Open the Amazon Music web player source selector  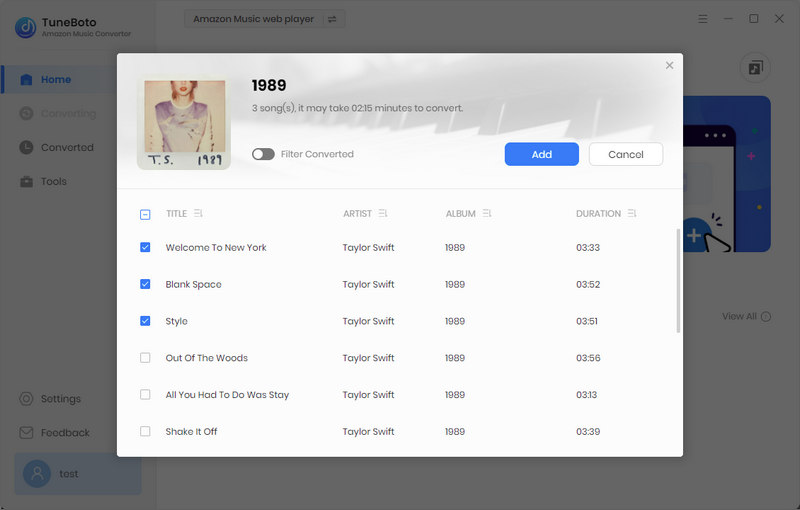click(x=264, y=19)
